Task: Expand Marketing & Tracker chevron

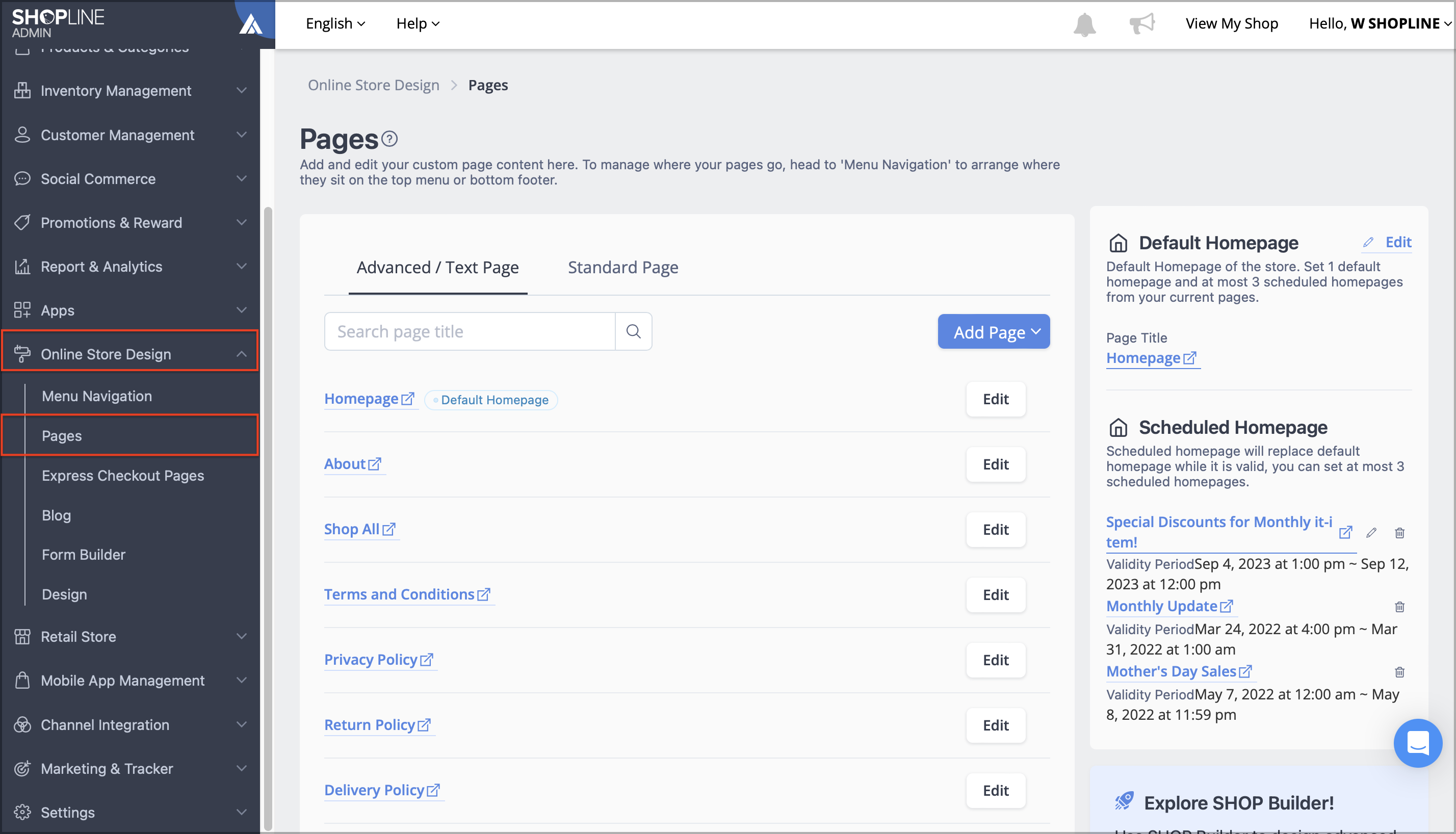Action: click(x=242, y=769)
